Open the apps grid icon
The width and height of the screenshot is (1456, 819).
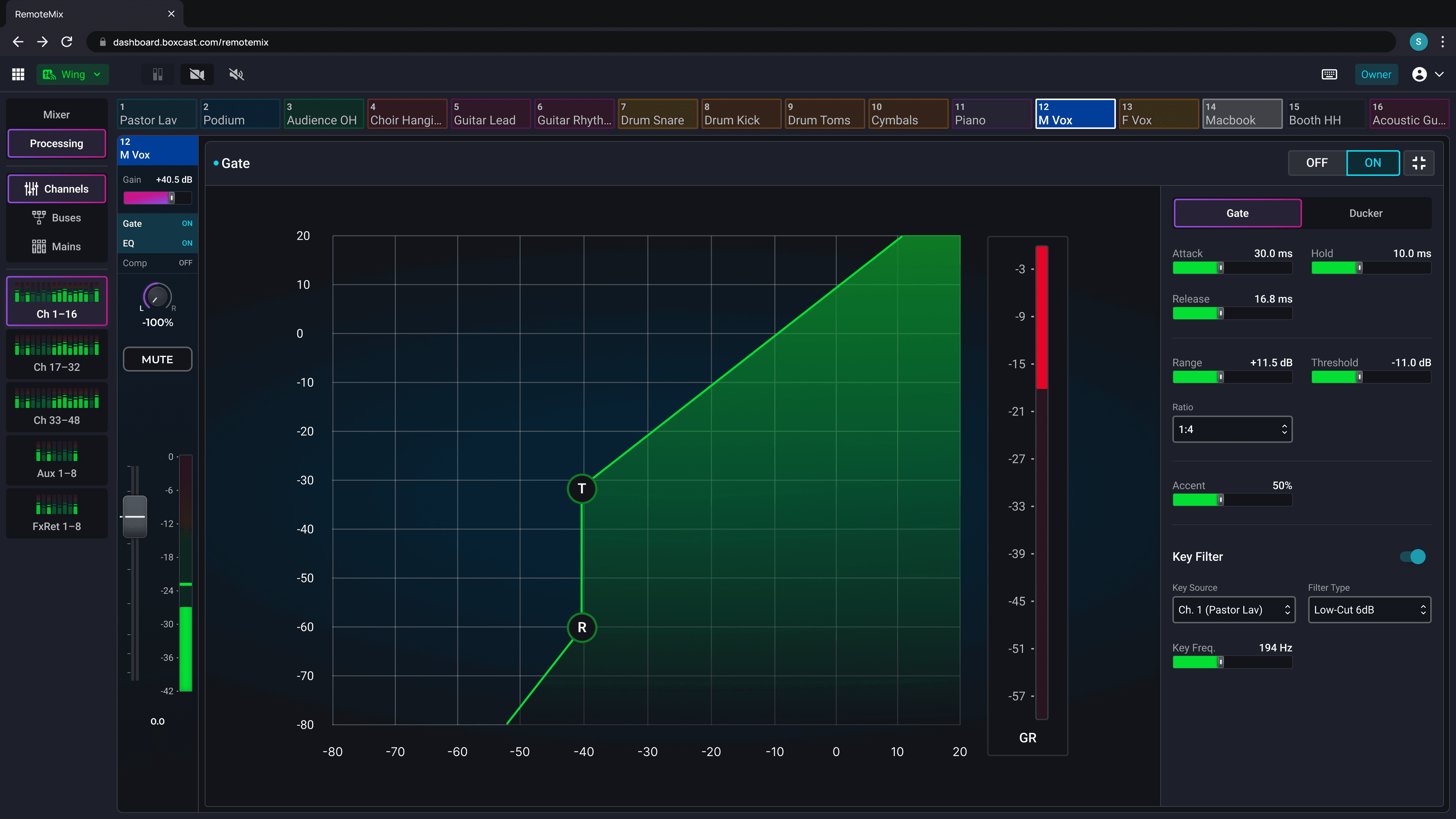click(x=18, y=75)
